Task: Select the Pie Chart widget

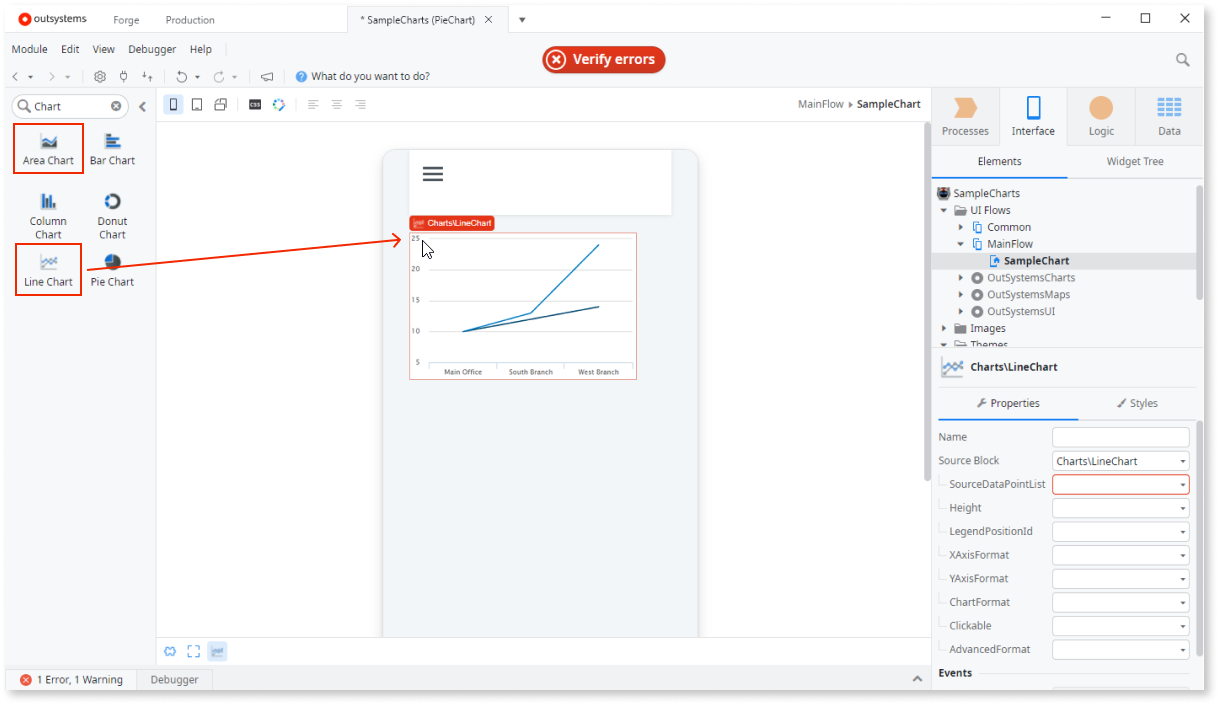Action: click(x=111, y=268)
